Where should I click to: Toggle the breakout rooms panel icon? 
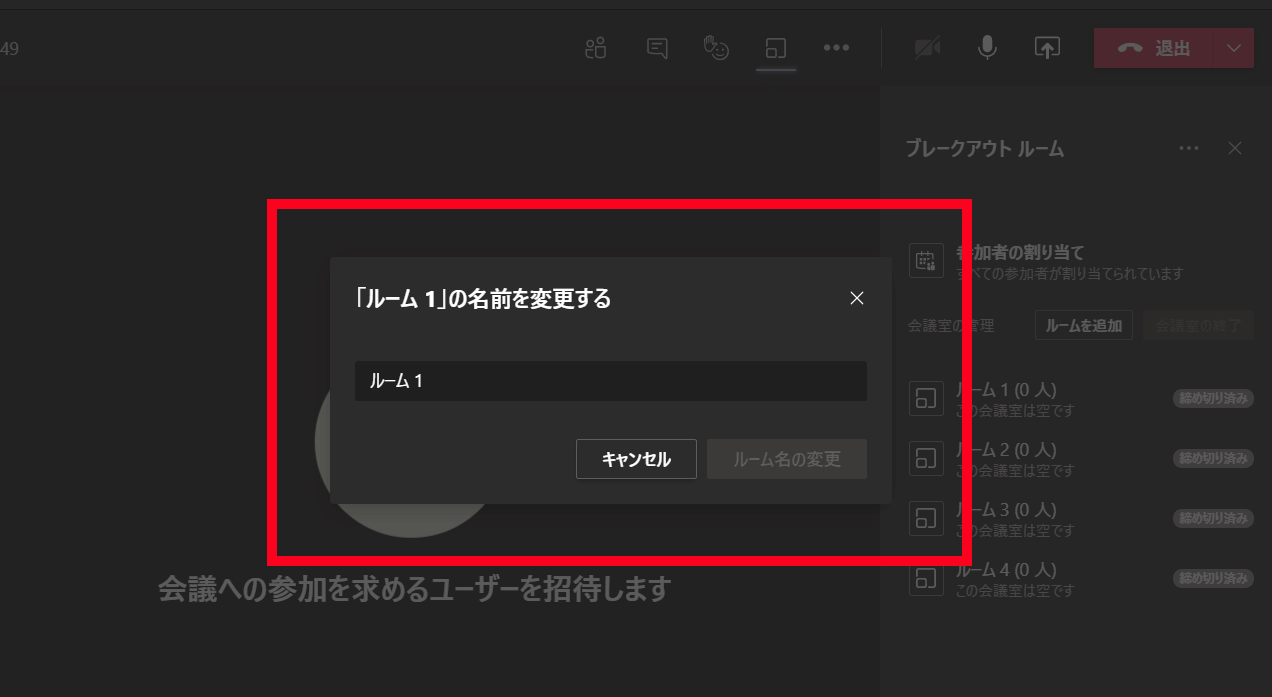pos(776,48)
